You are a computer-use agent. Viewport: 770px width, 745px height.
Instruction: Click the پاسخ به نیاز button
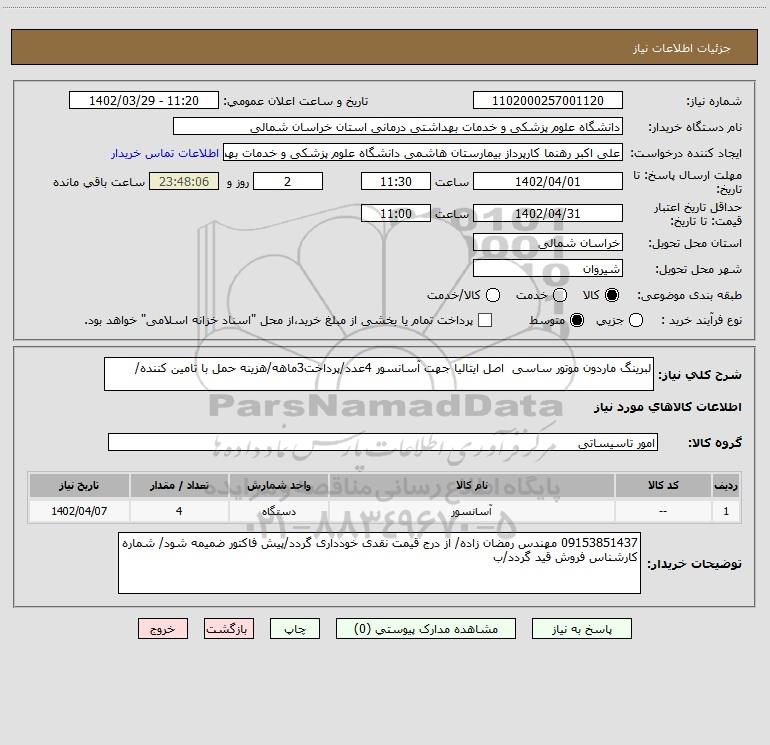(581, 629)
